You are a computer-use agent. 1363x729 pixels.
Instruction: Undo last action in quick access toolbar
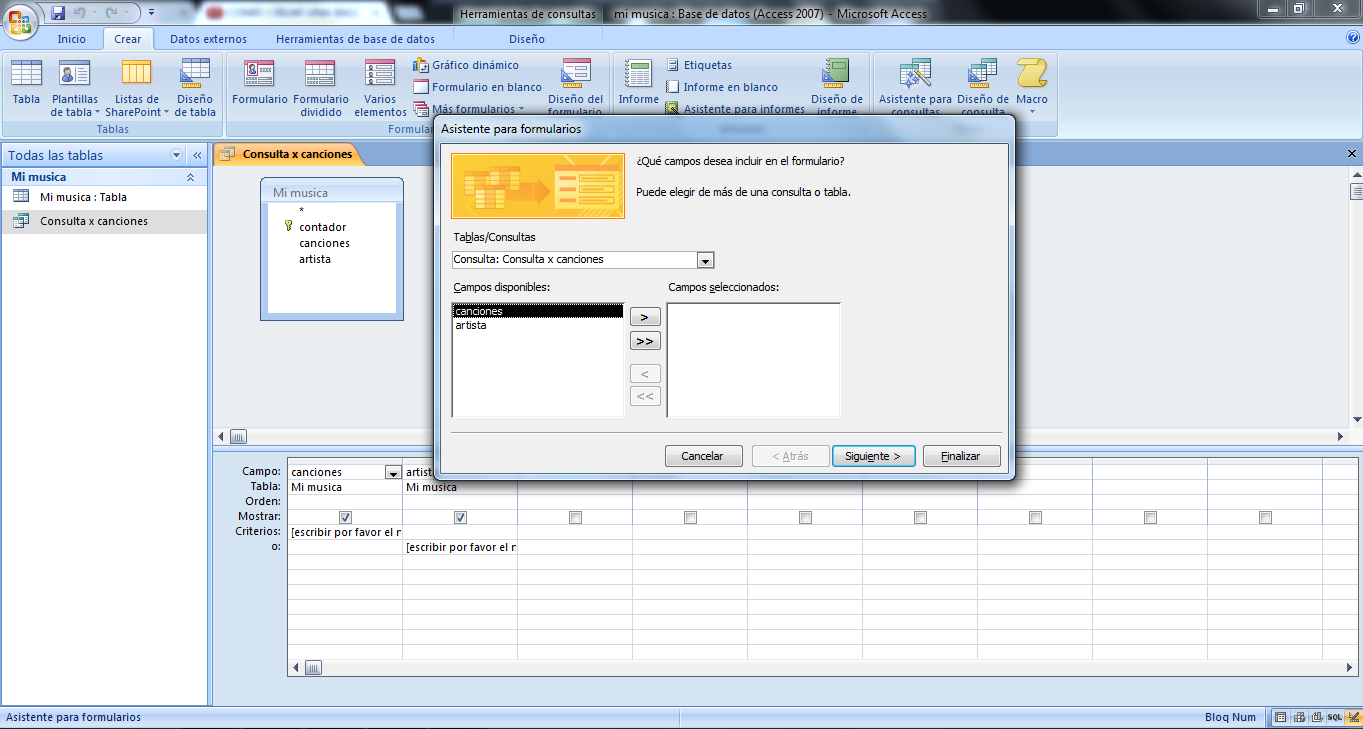pos(80,13)
